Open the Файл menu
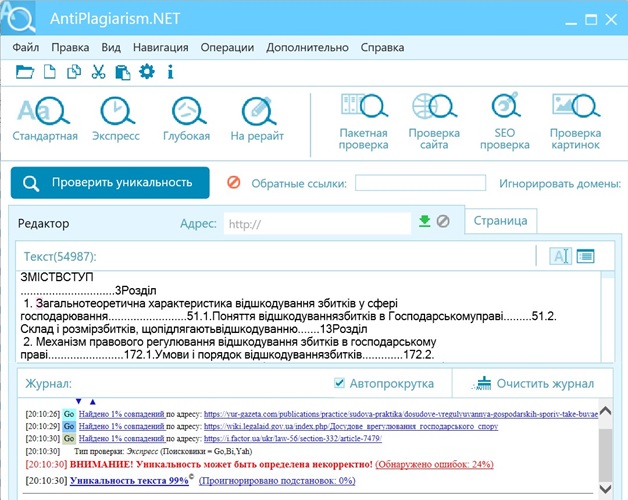 [26, 47]
